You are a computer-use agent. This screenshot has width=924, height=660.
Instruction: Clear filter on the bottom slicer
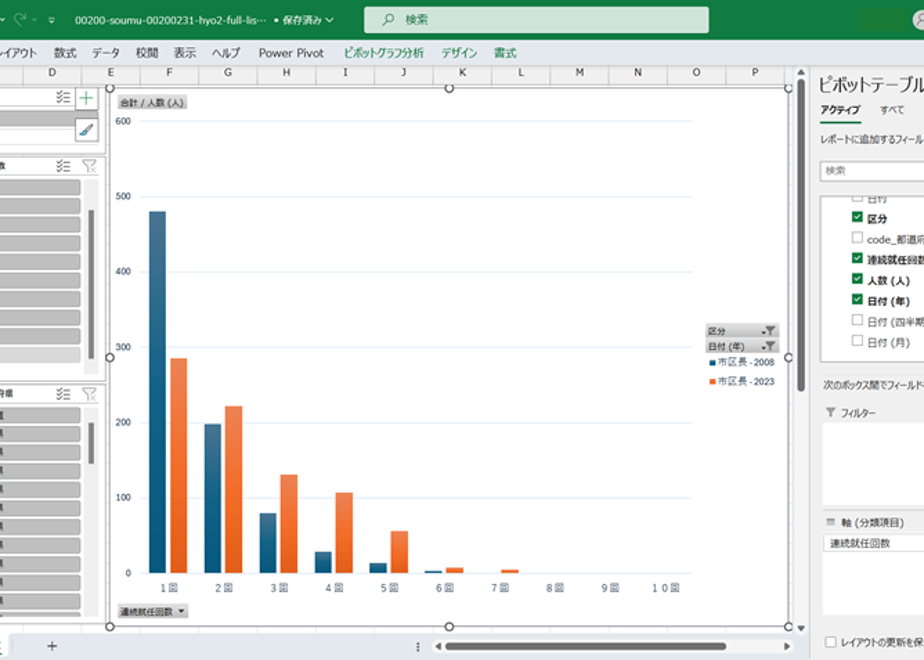(x=89, y=394)
